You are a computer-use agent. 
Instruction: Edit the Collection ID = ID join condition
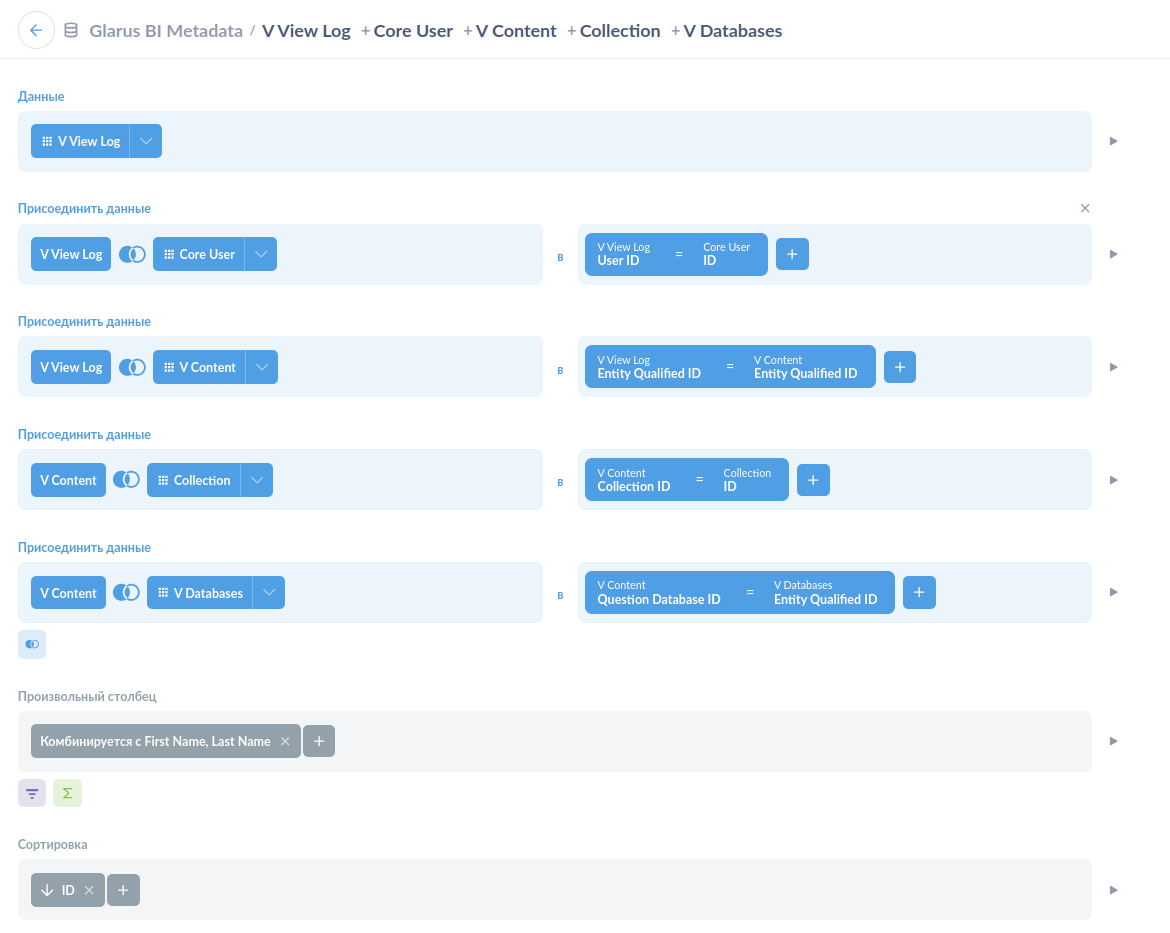686,479
